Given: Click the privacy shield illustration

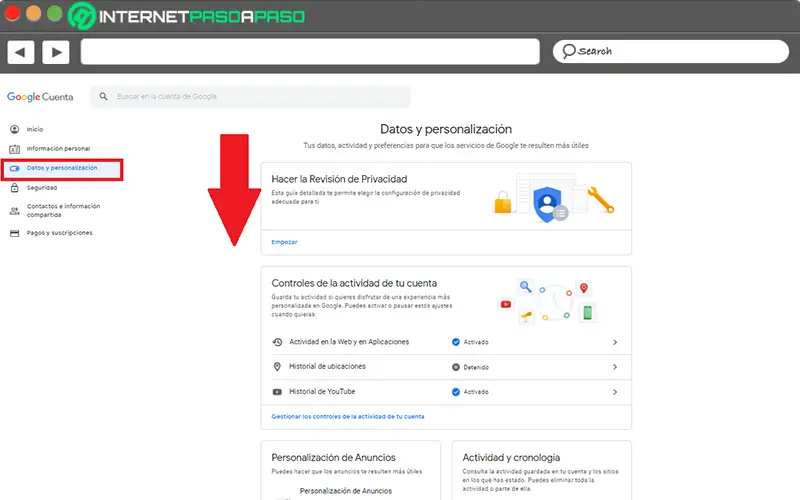Looking at the screenshot, I should tap(547, 204).
